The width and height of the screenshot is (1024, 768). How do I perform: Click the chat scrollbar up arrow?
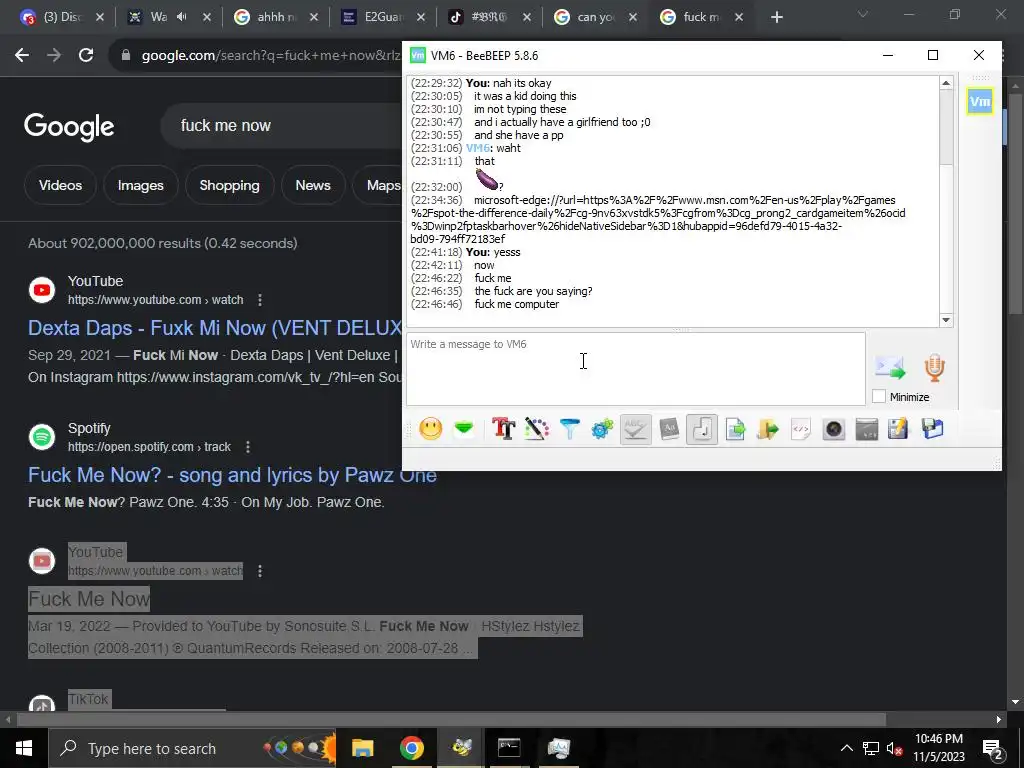[946, 83]
